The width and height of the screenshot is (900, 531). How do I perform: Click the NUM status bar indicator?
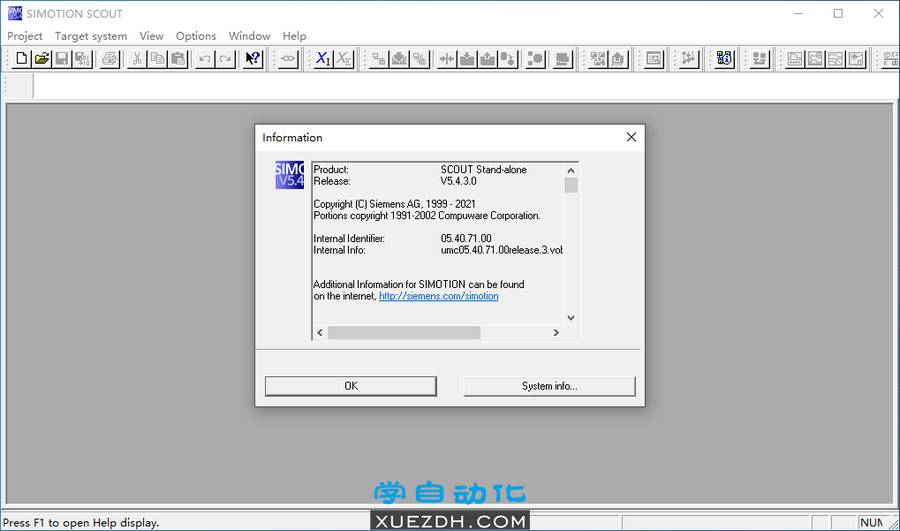click(x=871, y=522)
